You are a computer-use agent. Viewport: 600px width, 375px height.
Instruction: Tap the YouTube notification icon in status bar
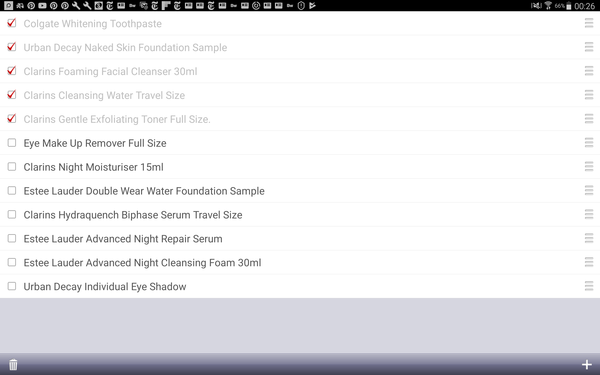[x=42, y=5]
